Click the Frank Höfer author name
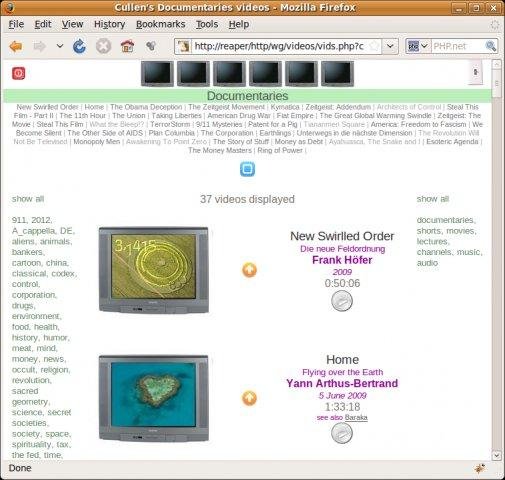Image resolution: width=505 pixels, height=480 pixels. click(342, 260)
